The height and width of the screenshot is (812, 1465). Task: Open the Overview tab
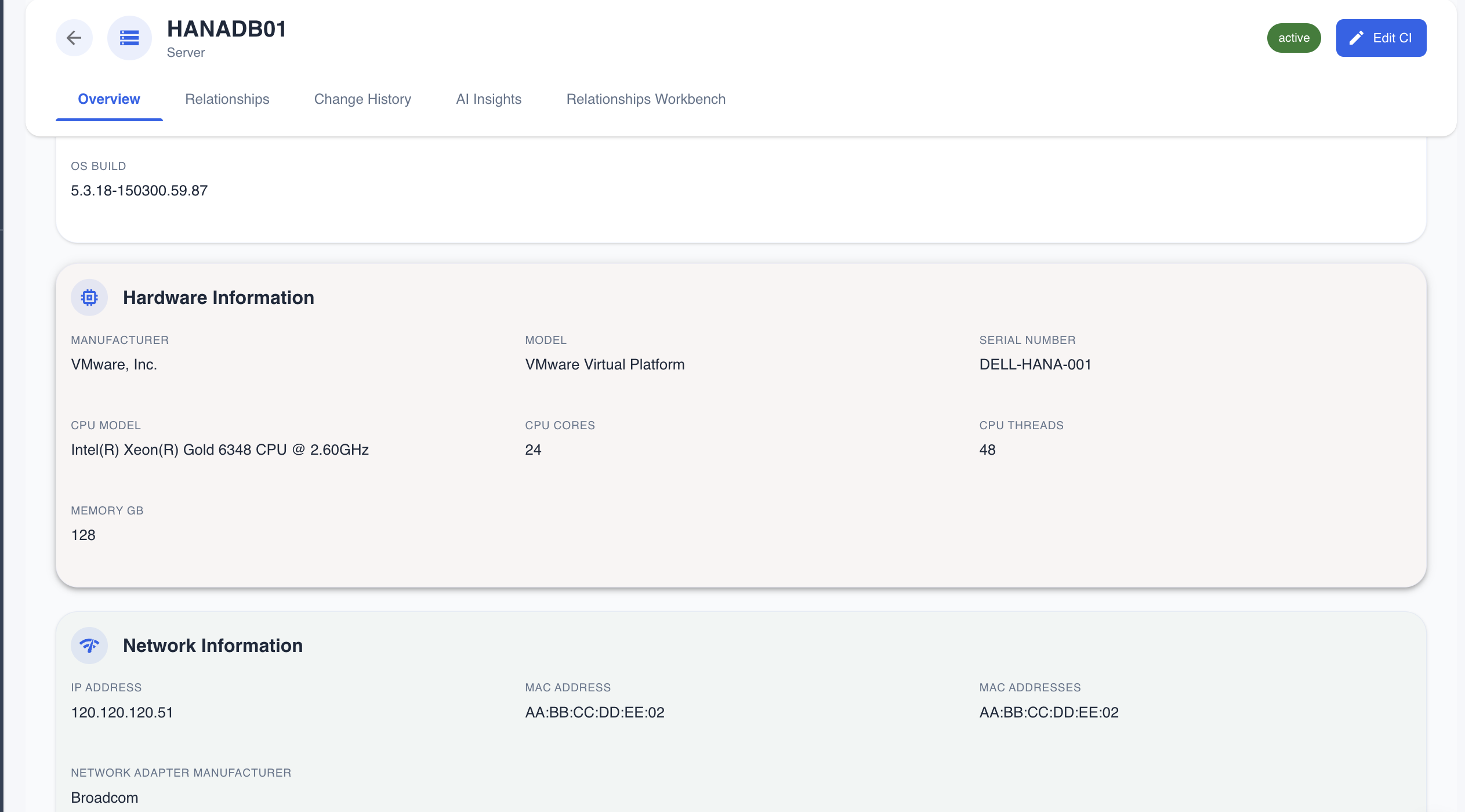coord(108,99)
